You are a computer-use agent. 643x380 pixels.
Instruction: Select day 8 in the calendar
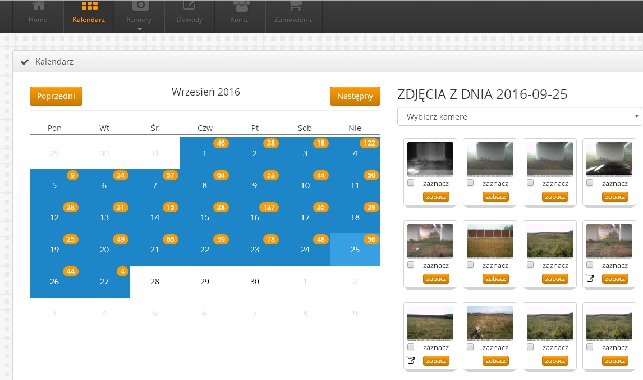(x=205, y=185)
